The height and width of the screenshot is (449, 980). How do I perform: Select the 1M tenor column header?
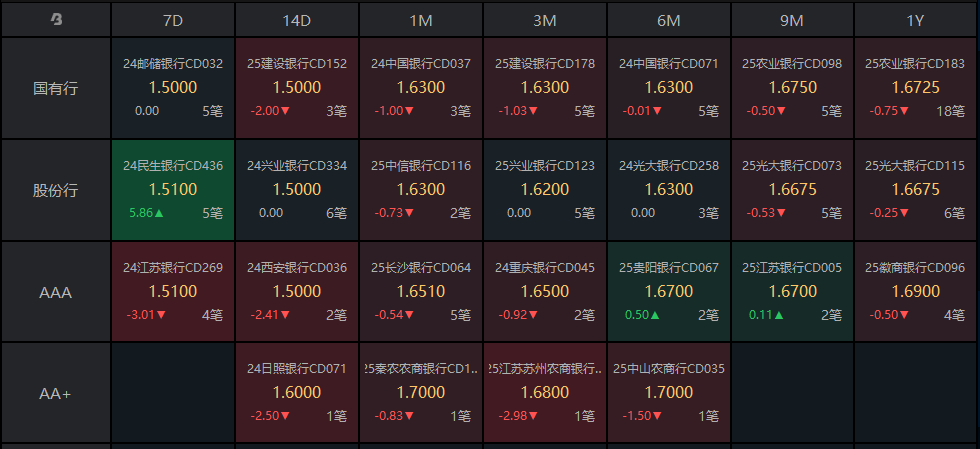tap(421, 20)
